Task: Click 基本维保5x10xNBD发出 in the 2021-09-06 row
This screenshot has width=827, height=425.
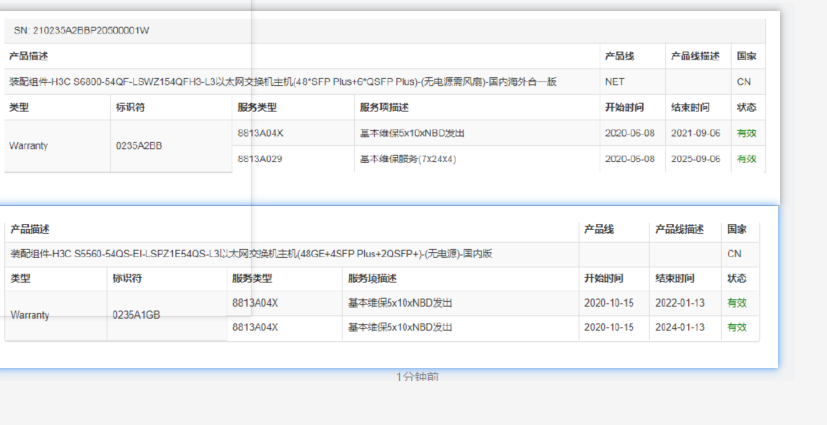Action: 412,133
